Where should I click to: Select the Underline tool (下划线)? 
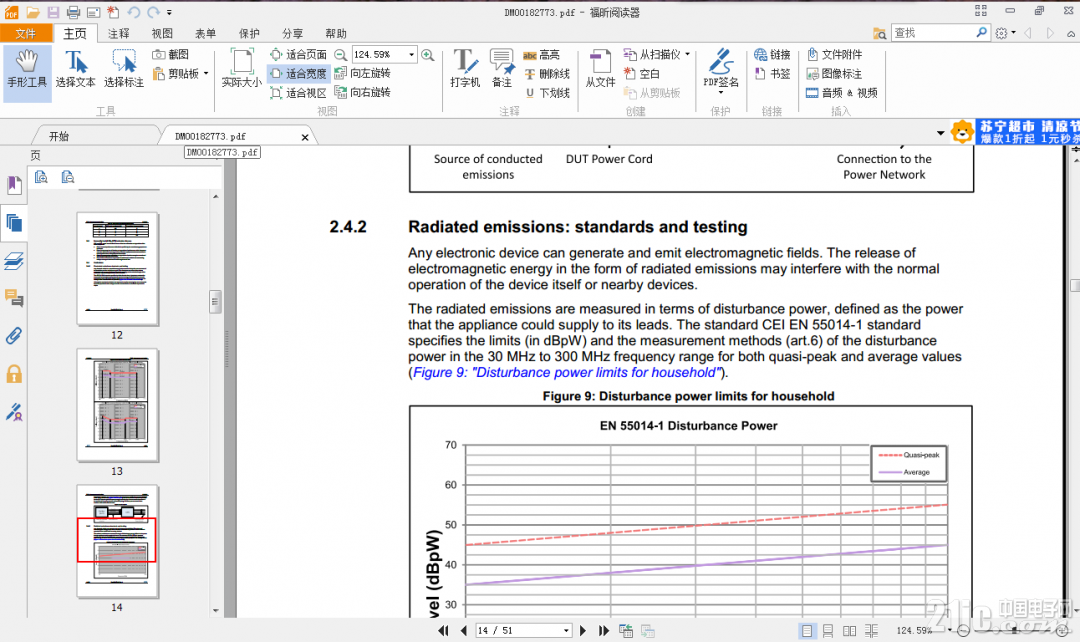[547, 92]
